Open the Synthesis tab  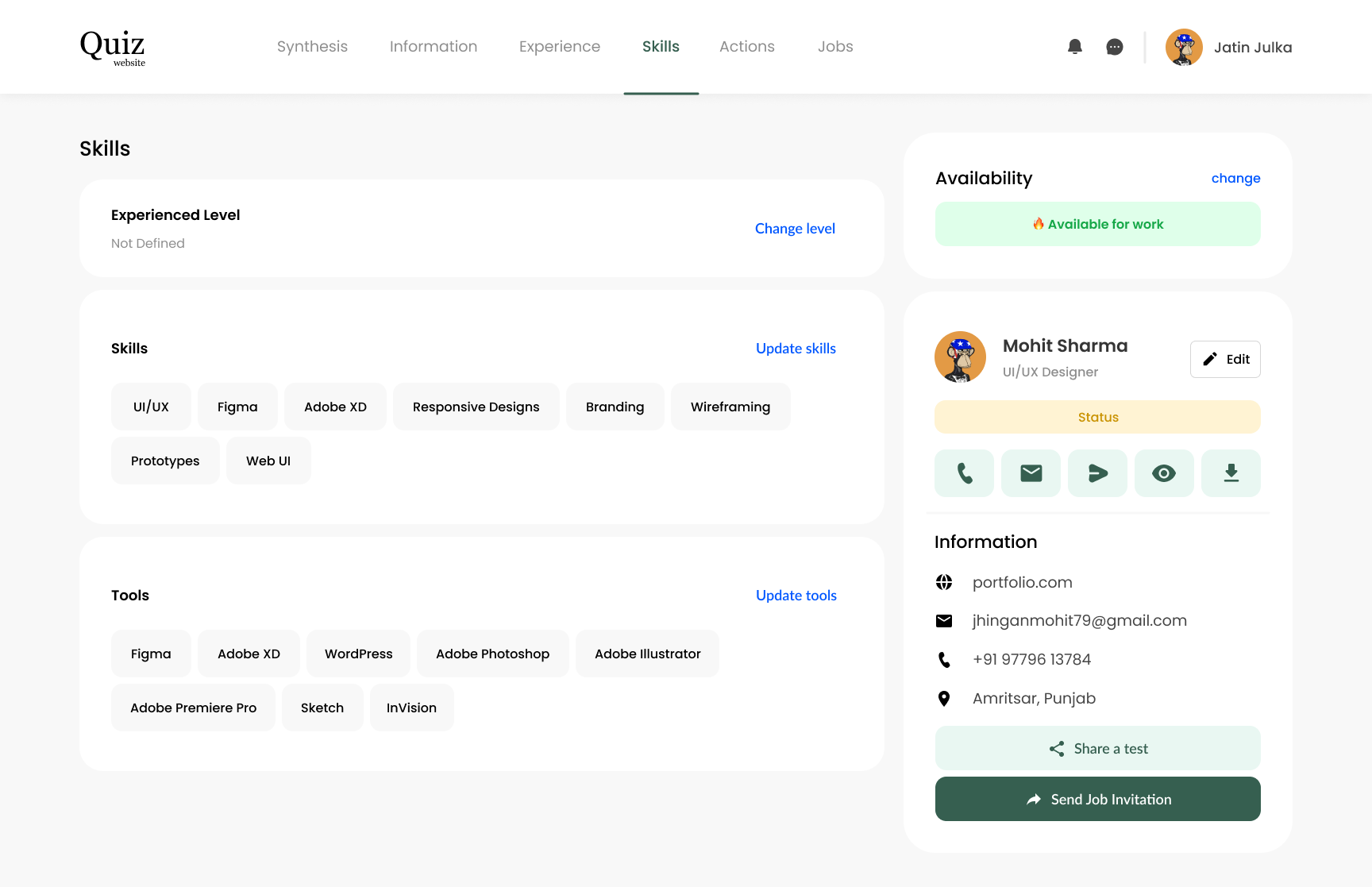pyautogui.click(x=312, y=47)
